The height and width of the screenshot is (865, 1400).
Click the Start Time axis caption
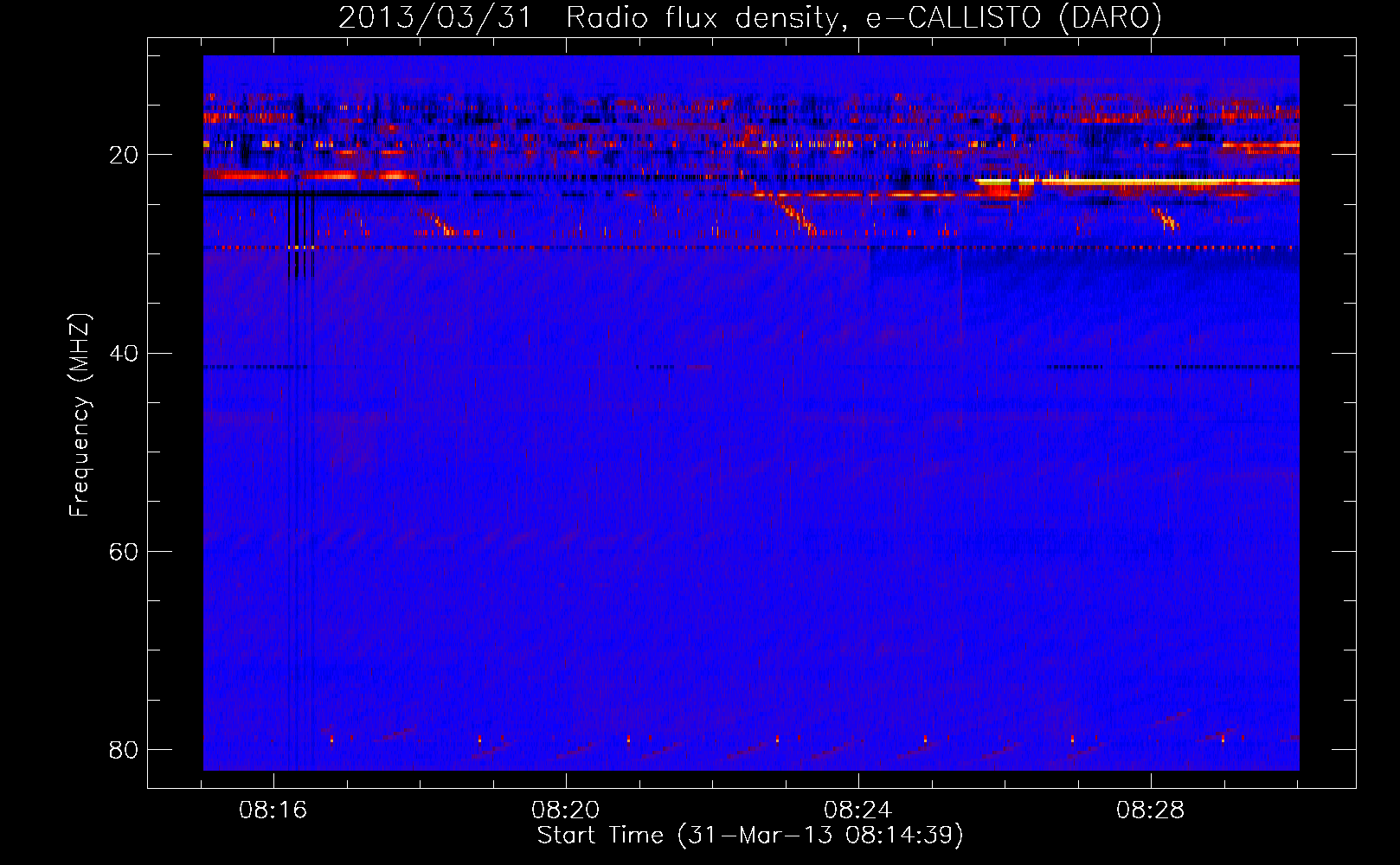(x=750, y=836)
